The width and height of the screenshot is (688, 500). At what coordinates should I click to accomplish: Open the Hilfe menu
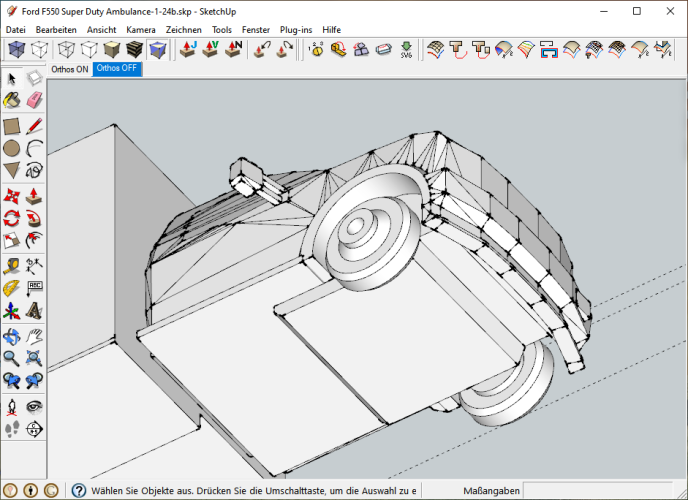click(331, 30)
